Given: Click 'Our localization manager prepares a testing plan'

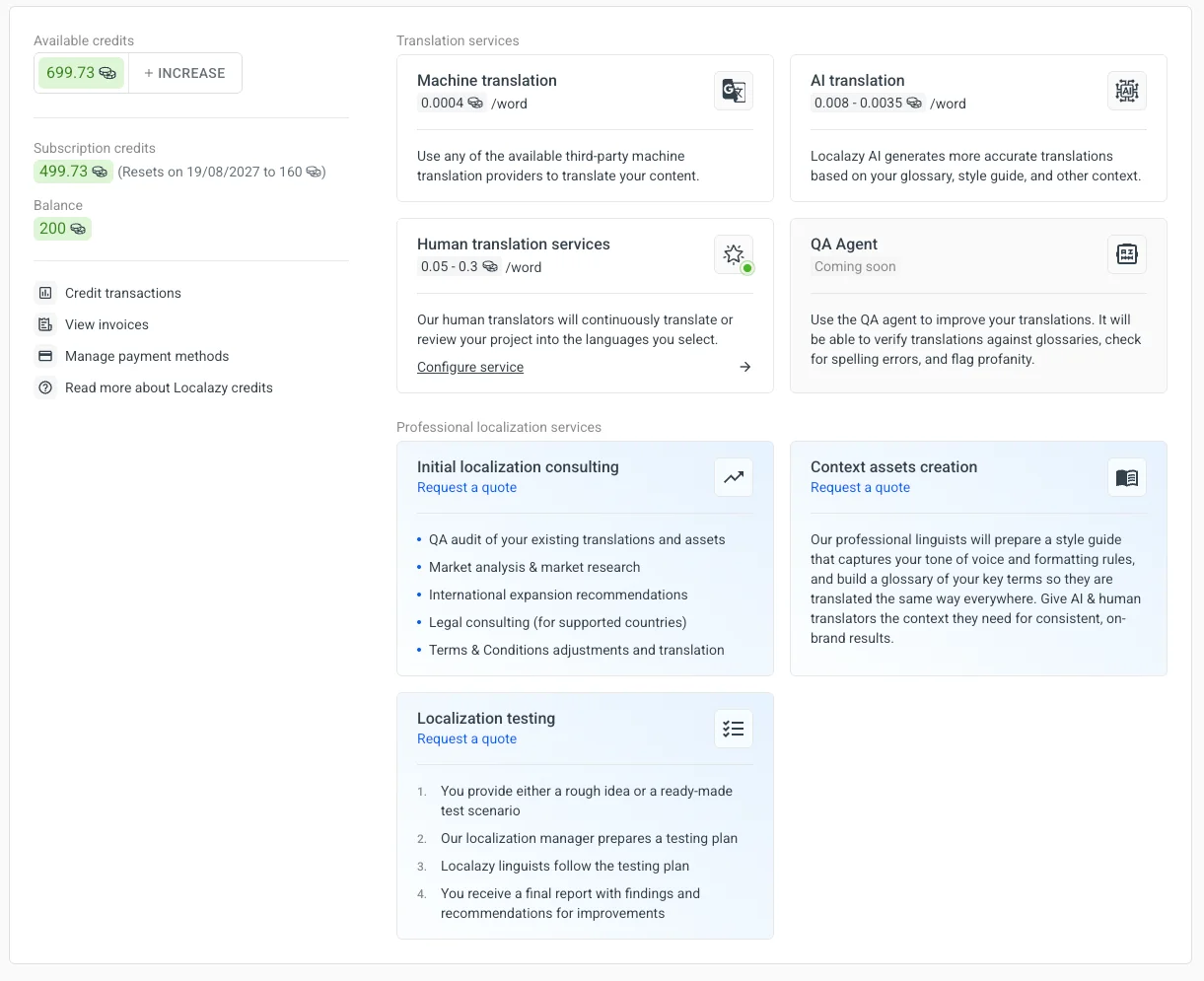Looking at the screenshot, I should pyautogui.click(x=589, y=838).
